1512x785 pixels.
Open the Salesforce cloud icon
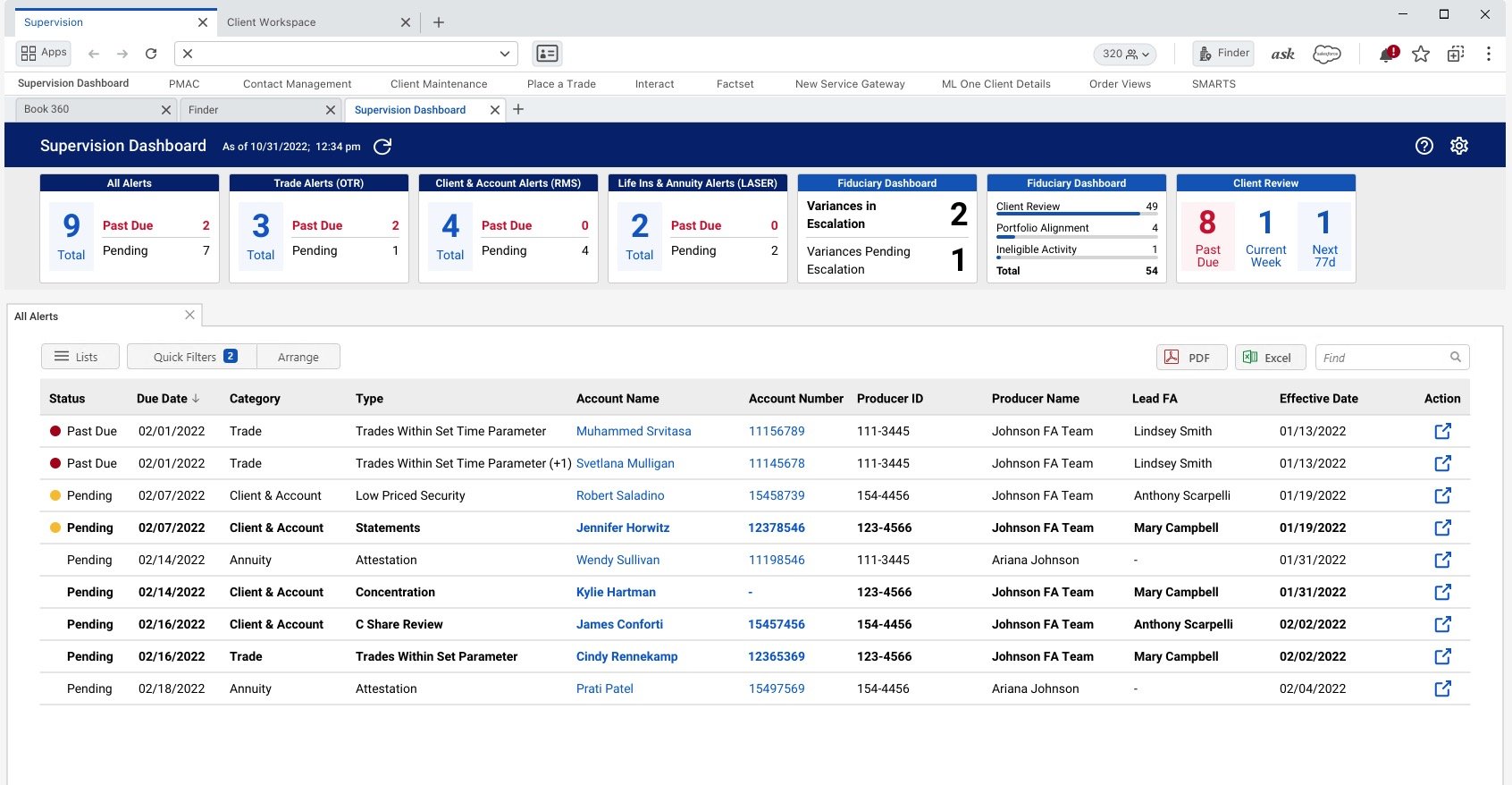(1327, 55)
